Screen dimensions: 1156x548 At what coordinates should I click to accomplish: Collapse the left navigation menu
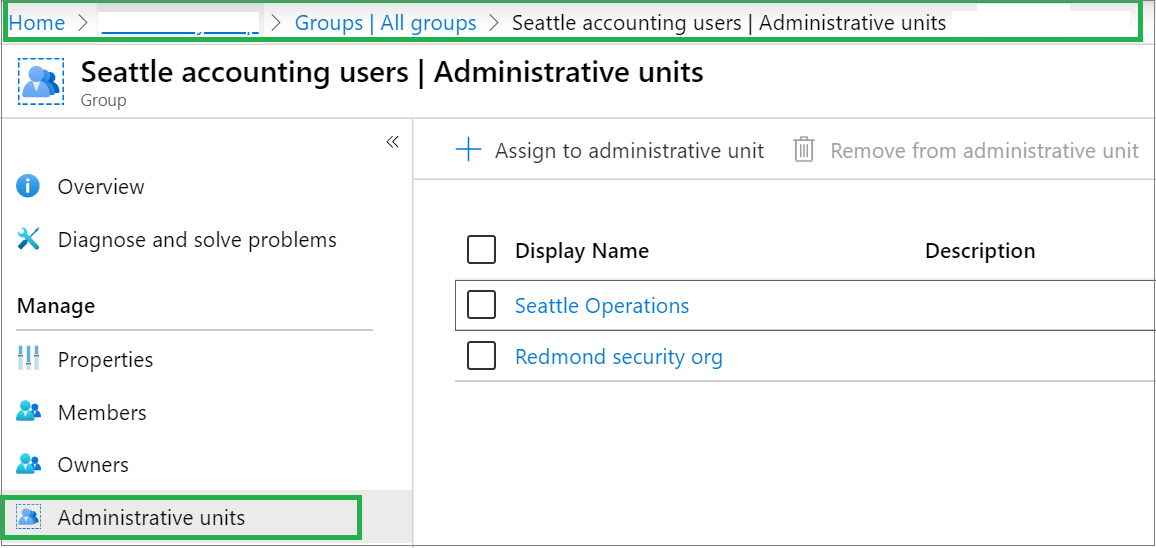point(392,142)
